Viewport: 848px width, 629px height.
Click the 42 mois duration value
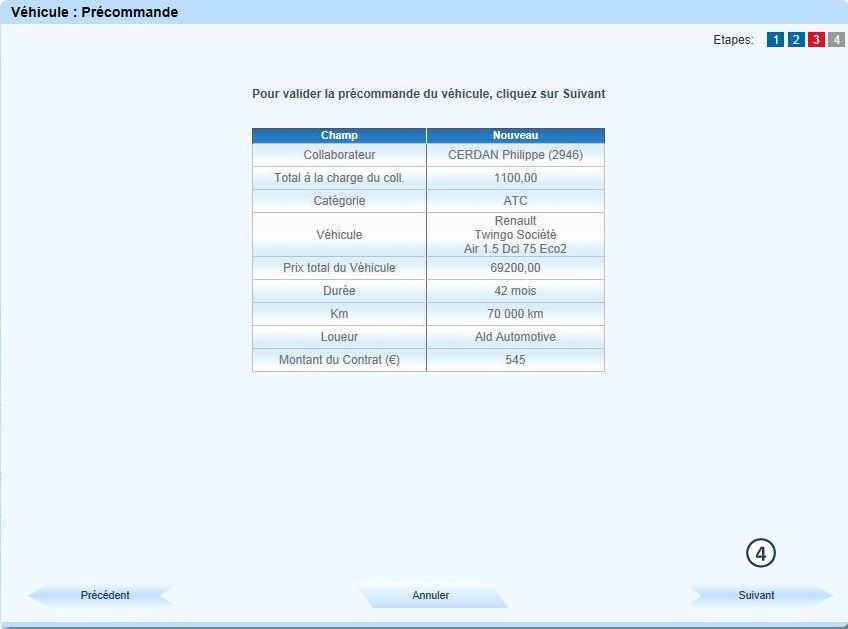point(515,291)
